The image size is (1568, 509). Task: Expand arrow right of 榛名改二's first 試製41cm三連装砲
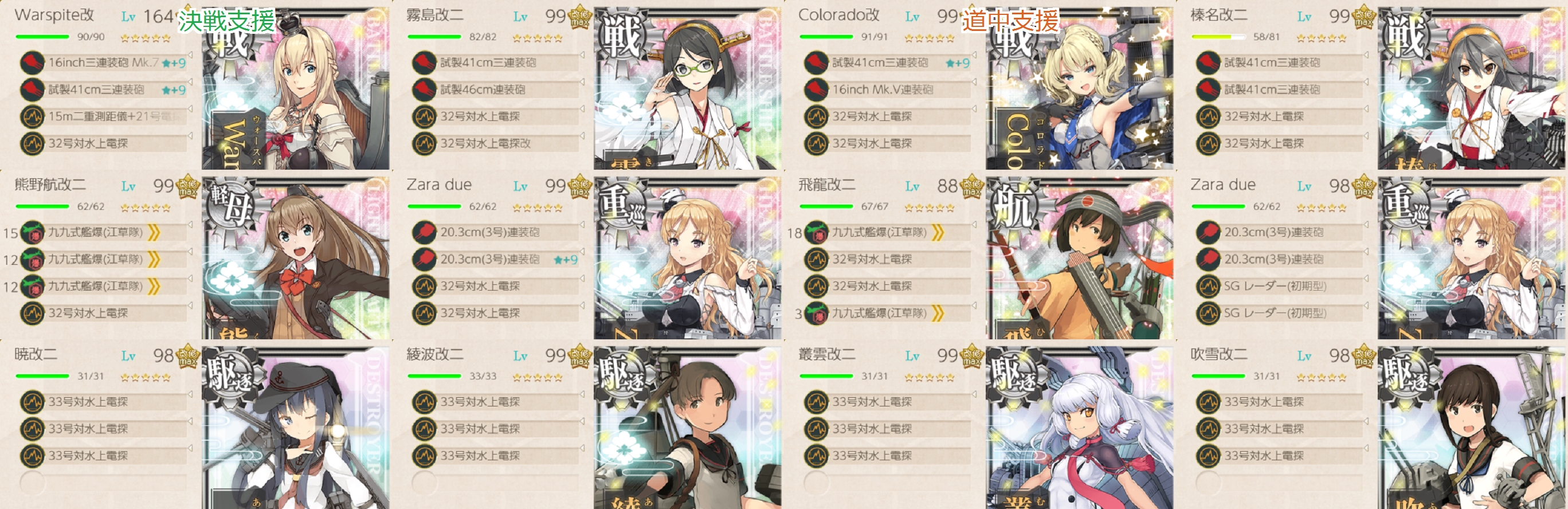click(x=1366, y=56)
